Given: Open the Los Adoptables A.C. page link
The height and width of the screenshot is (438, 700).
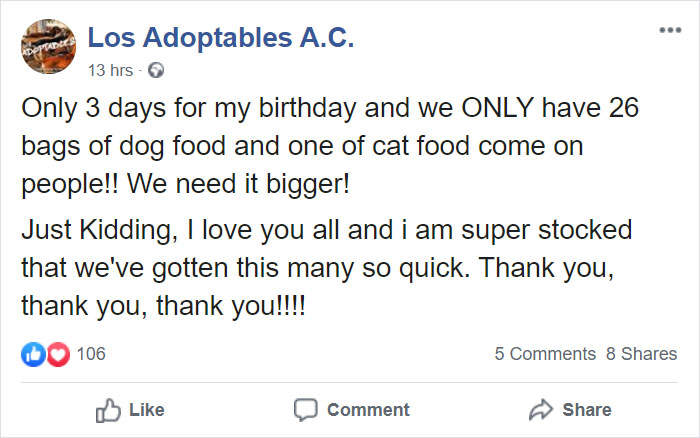Looking at the screenshot, I should tap(220, 38).
